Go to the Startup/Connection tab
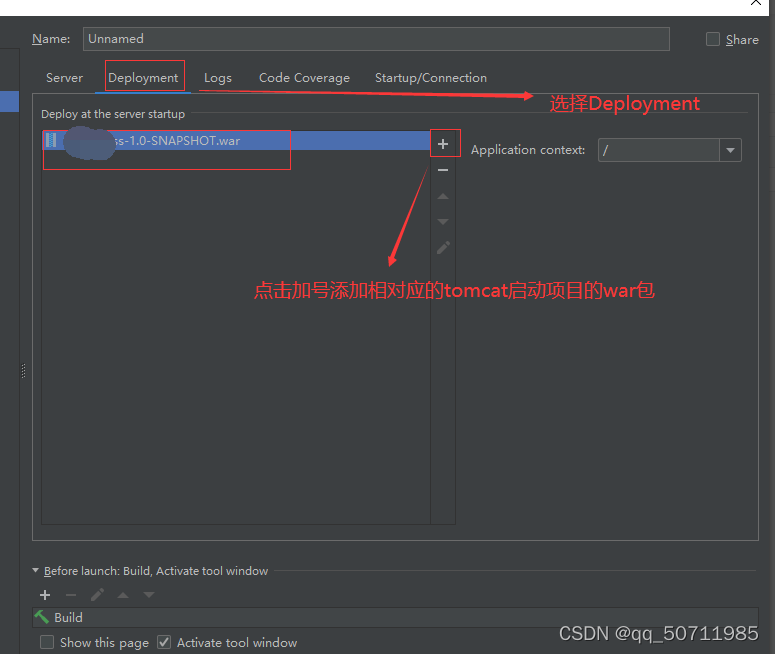Screen dimensions: 775x654 point(431,78)
